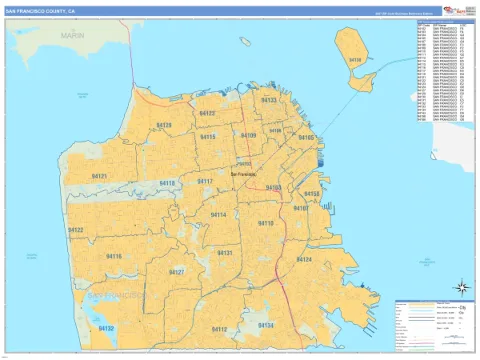This screenshot has width=480, height=360.
Task: Click the San Francisco County, CA title
Action: (x=40, y=11)
